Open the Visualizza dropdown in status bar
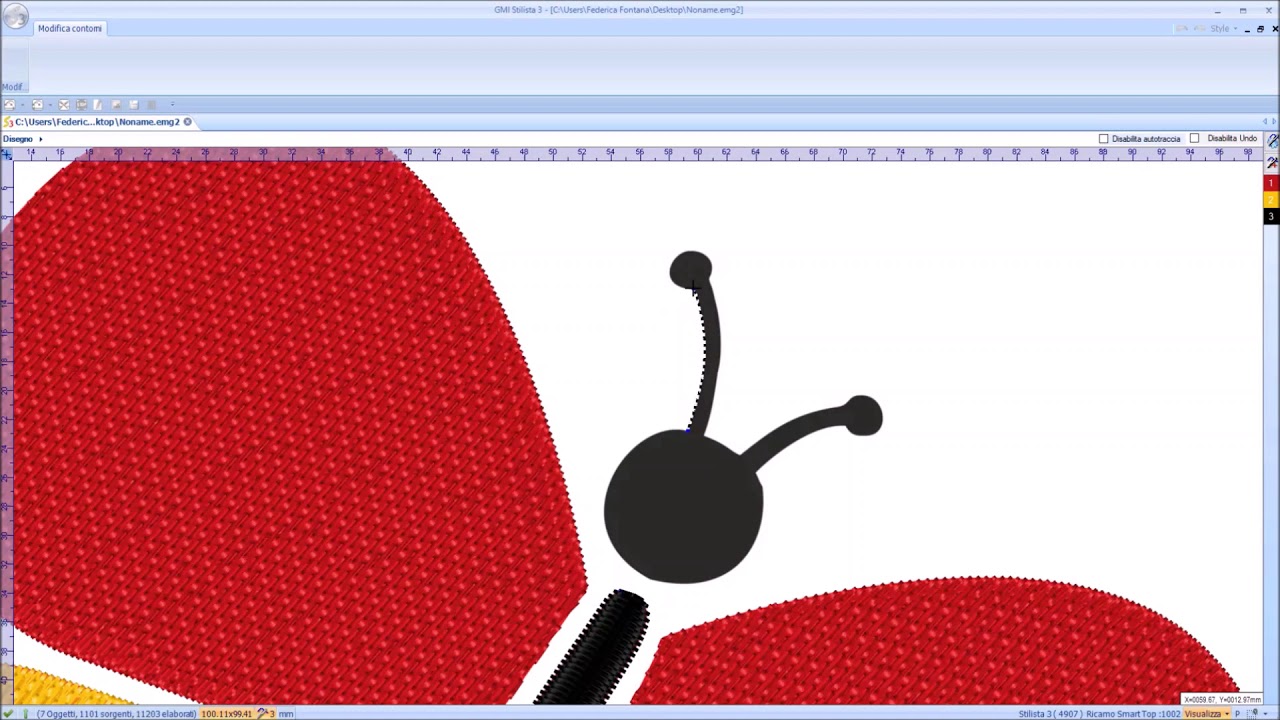Viewport: 1280px width, 720px height. click(x=1207, y=714)
